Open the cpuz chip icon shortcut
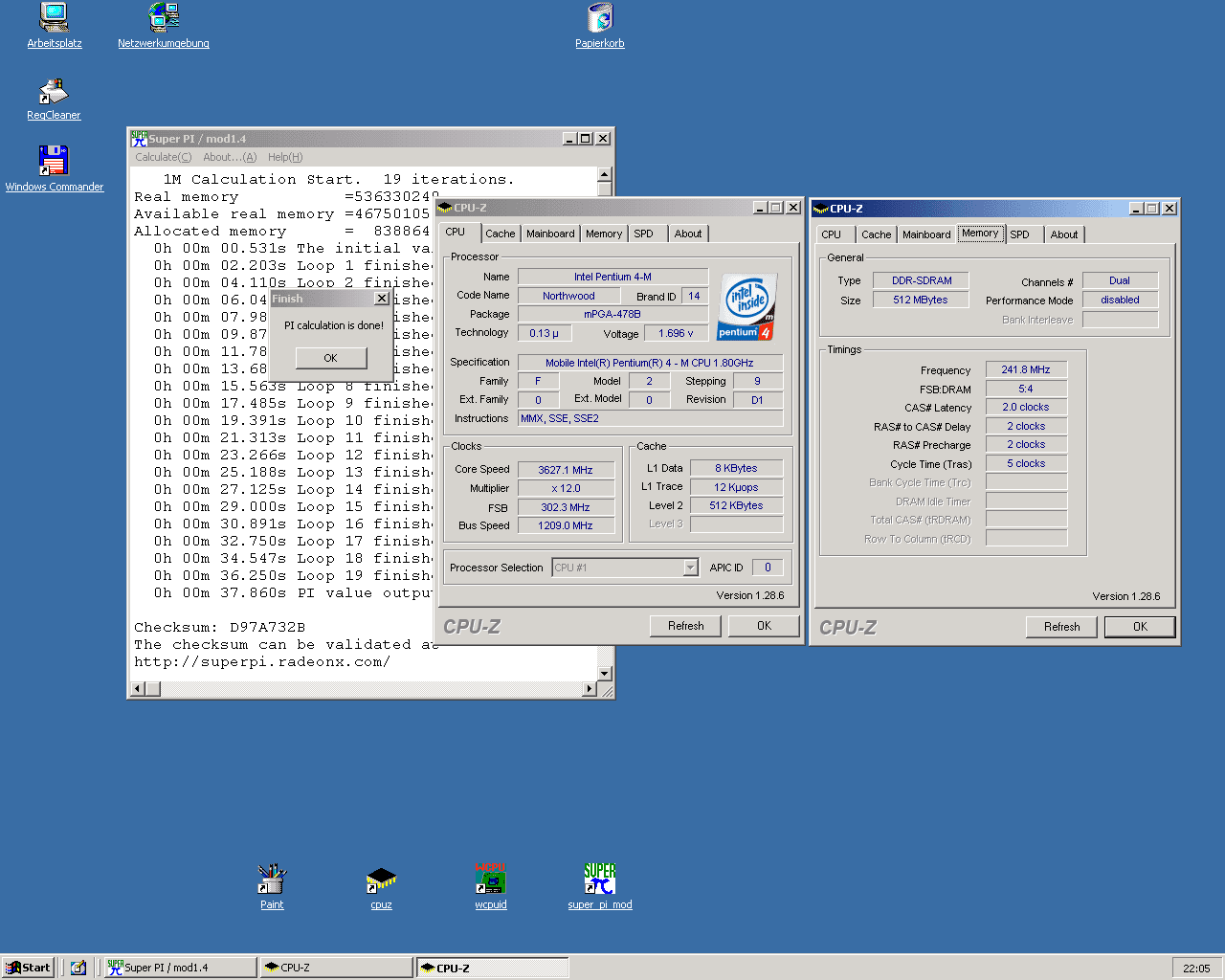 click(x=381, y=879)
